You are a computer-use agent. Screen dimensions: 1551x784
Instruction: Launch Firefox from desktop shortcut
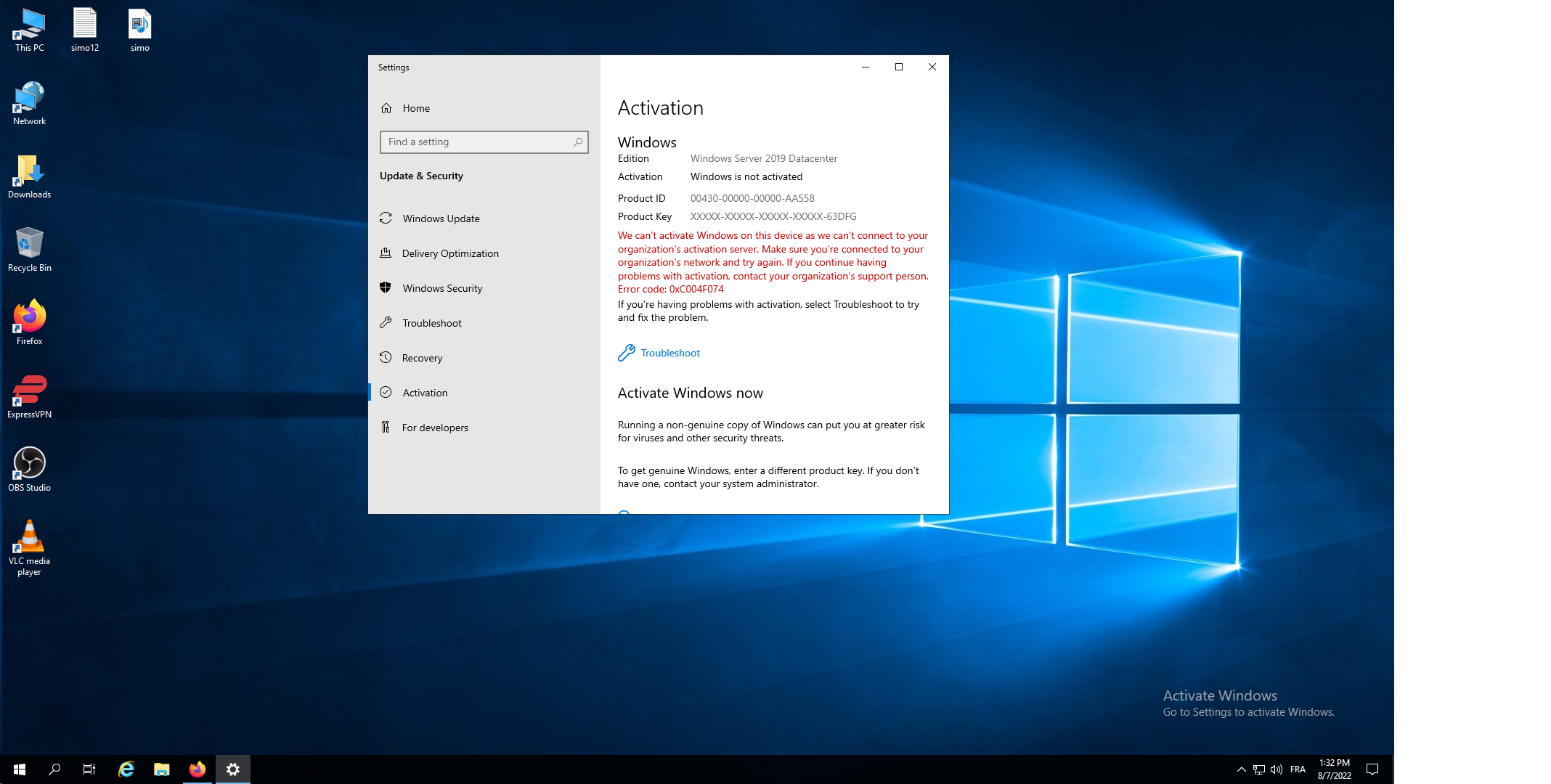click(29, 324)
